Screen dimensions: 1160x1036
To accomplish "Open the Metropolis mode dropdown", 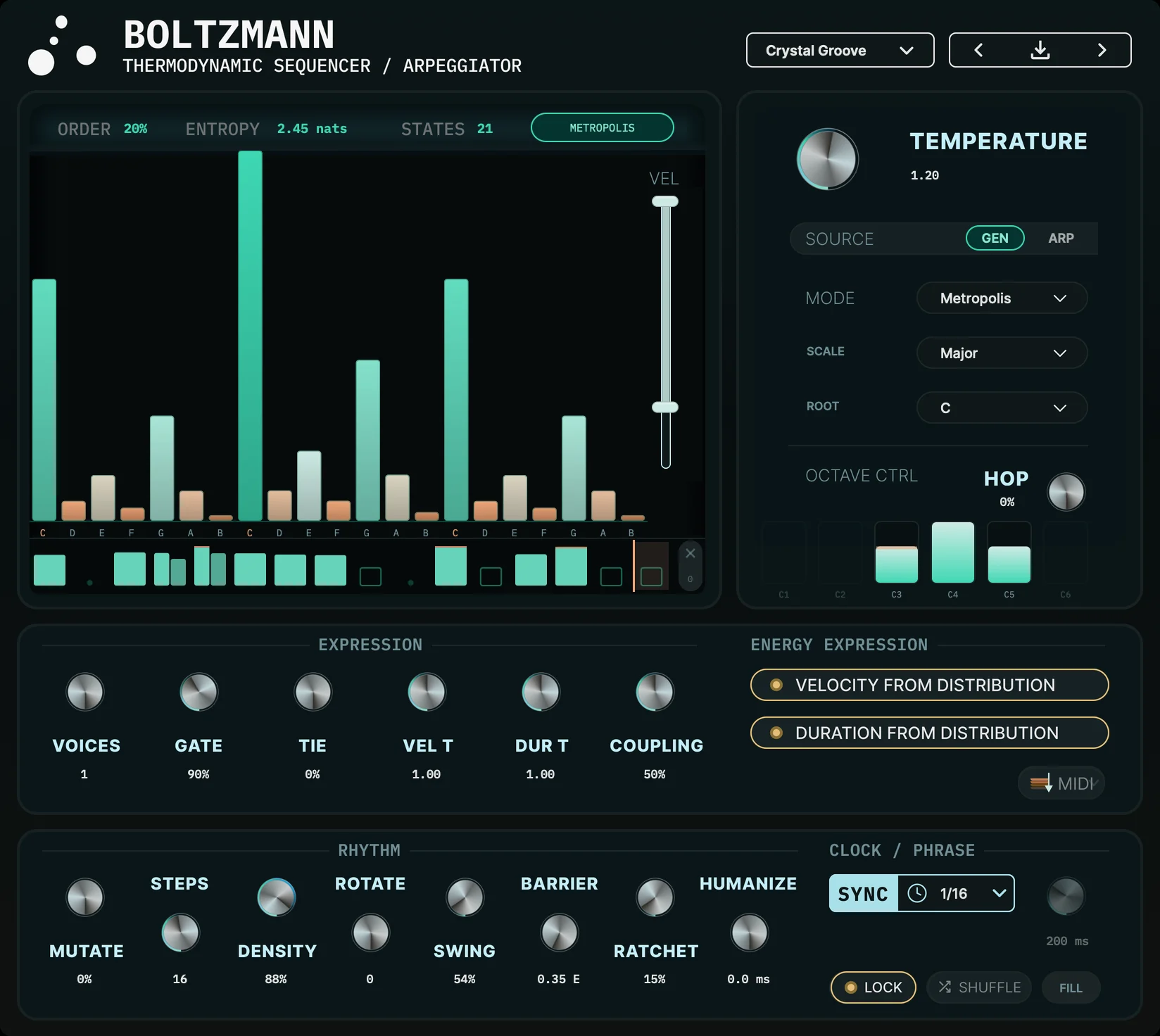I will [x=1002, y=298].
